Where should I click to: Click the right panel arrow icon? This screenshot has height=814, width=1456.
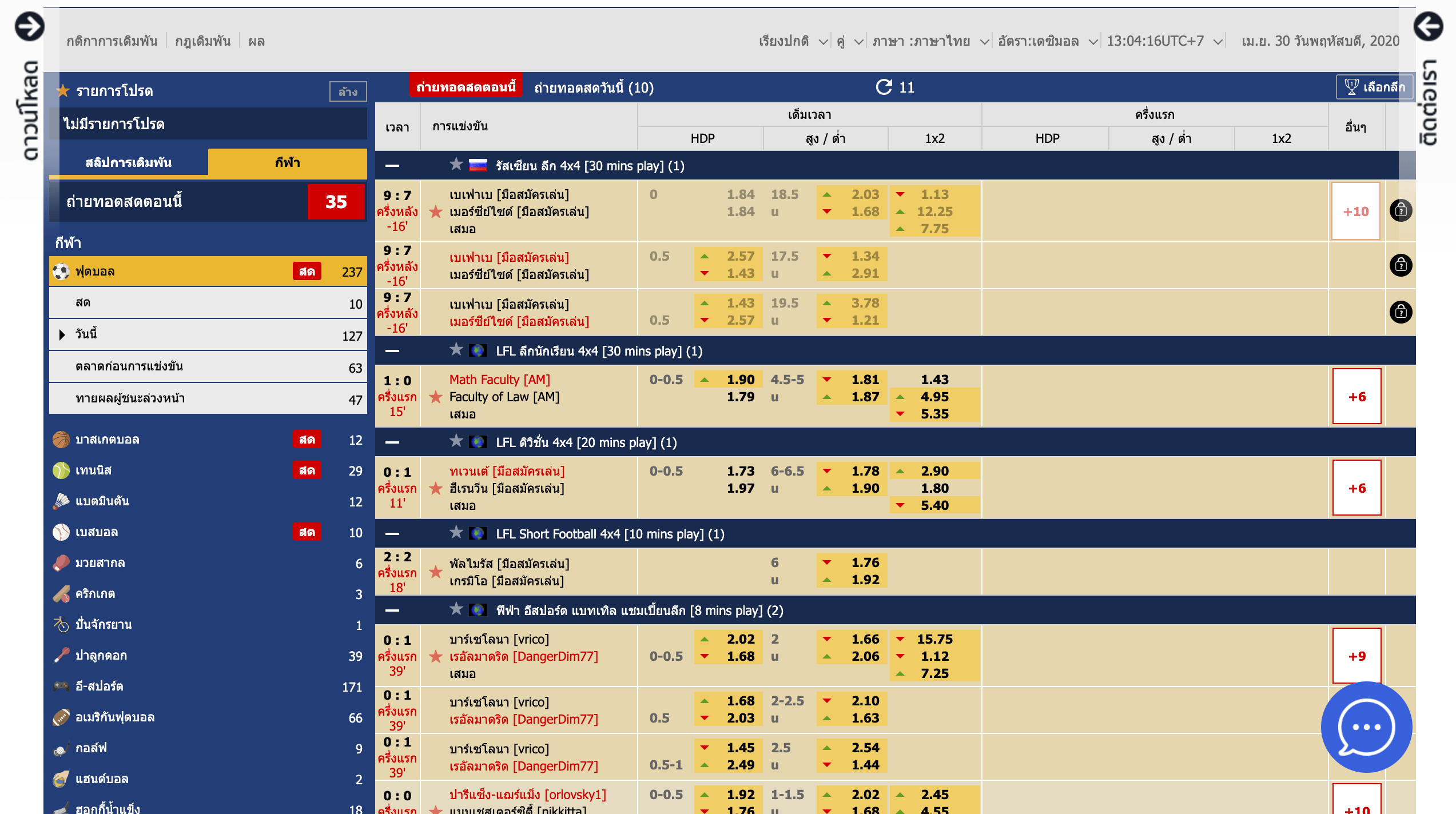click(1428, 27)
